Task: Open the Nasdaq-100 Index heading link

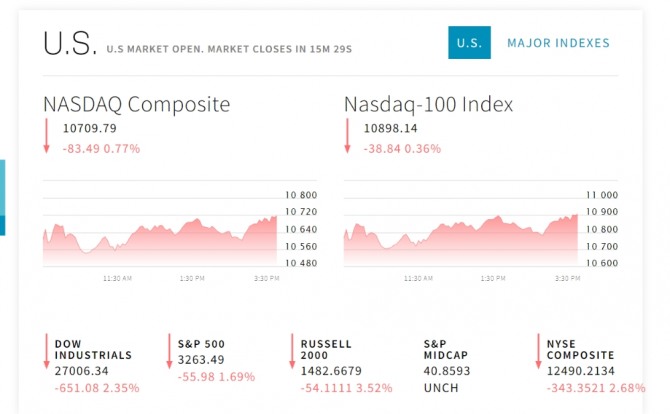Action: (x=428, y=104)
